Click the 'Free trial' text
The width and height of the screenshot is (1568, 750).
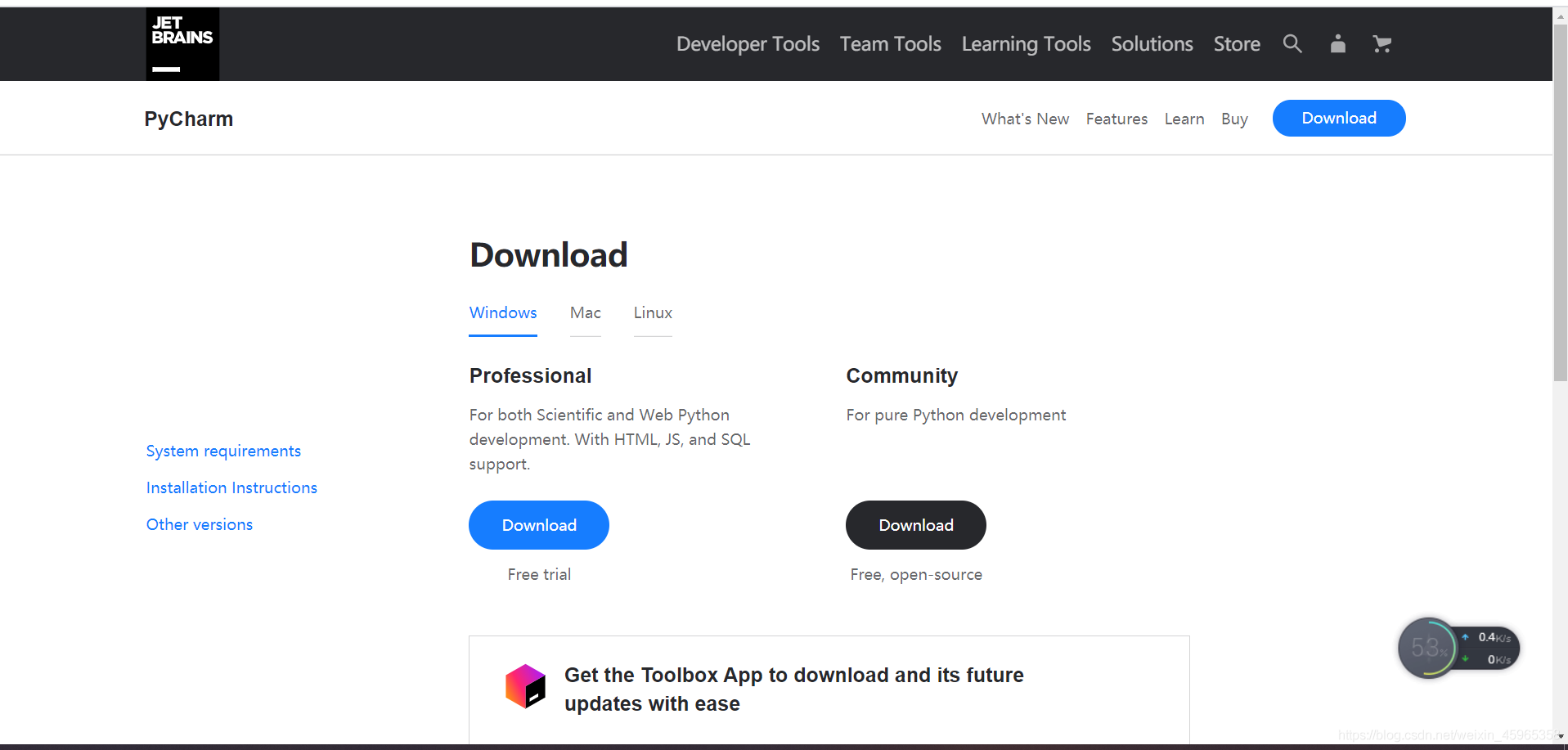coord(539,574)
